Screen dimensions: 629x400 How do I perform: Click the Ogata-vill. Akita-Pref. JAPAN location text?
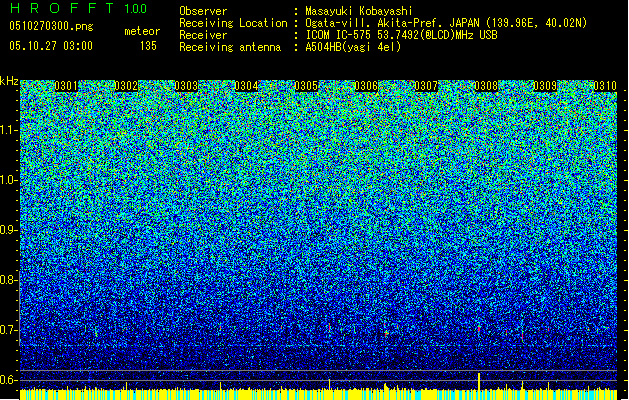click(446, 23)
